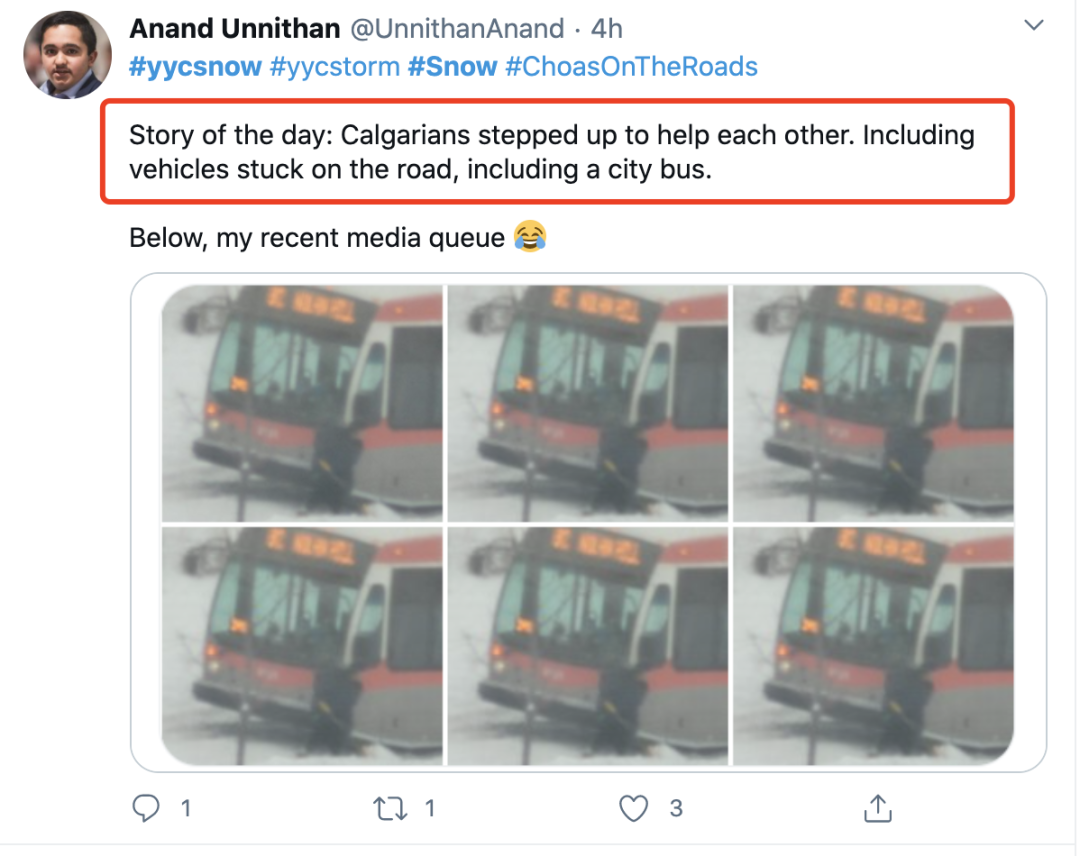Open the top-right bus photo

[873, 403]
